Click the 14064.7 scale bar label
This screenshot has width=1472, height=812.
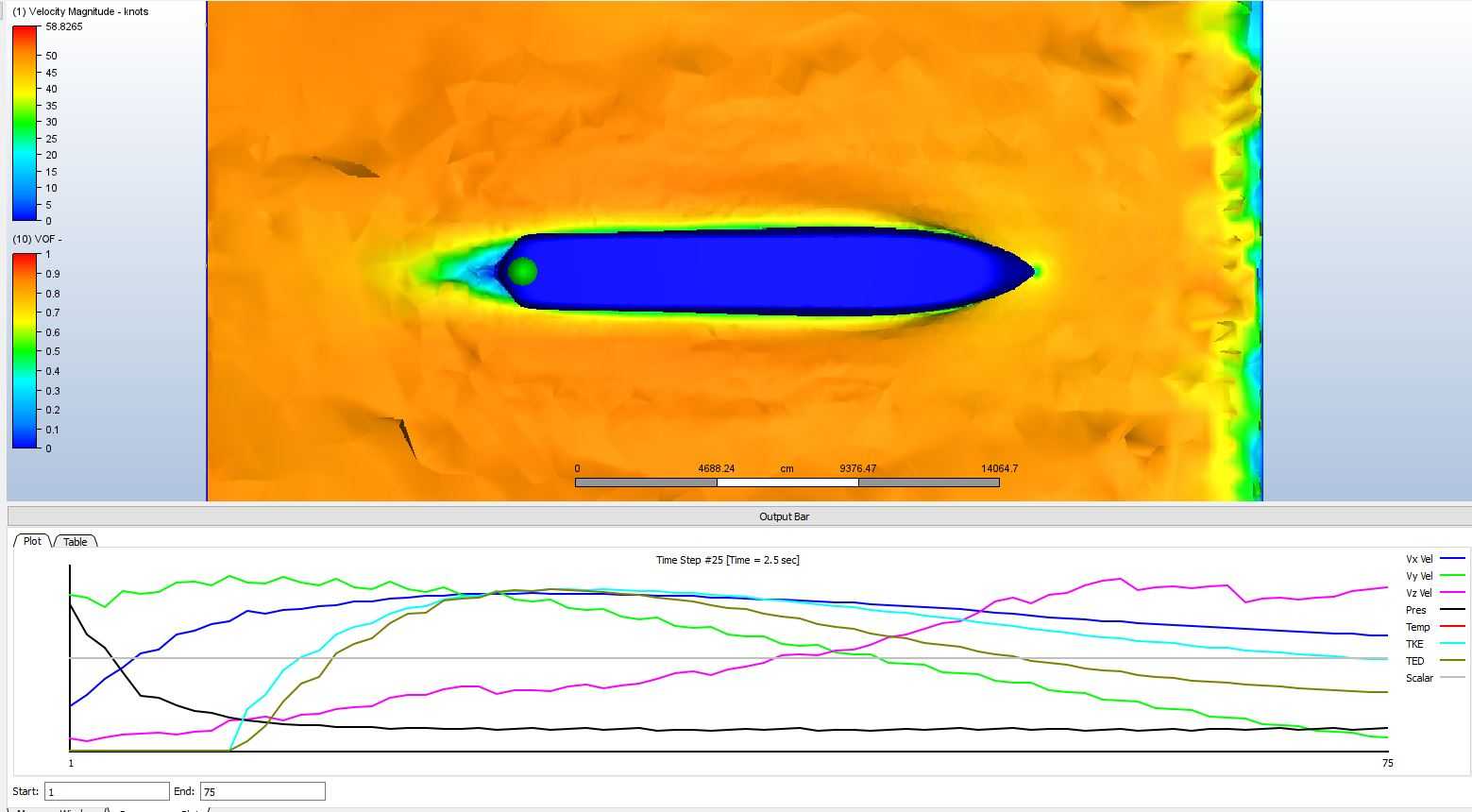(x=999, y=468)
